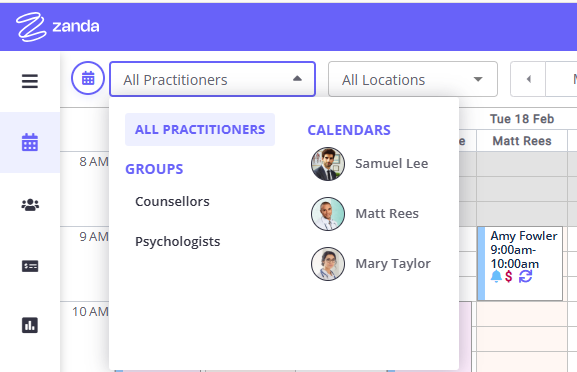Expand the All Locations dropdown
The width and height of the screenshot is (577, 372).
click(x=413, y=79)
